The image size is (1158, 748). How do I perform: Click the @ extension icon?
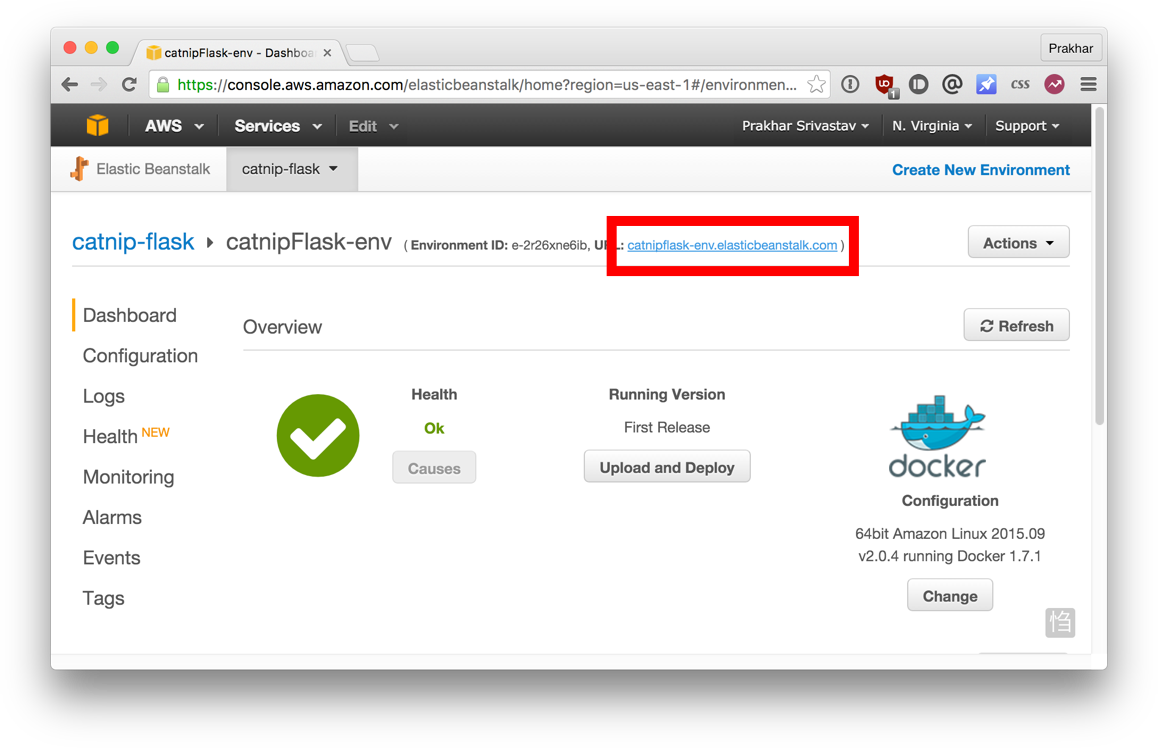pyautogui.click(x=952, y=84)
